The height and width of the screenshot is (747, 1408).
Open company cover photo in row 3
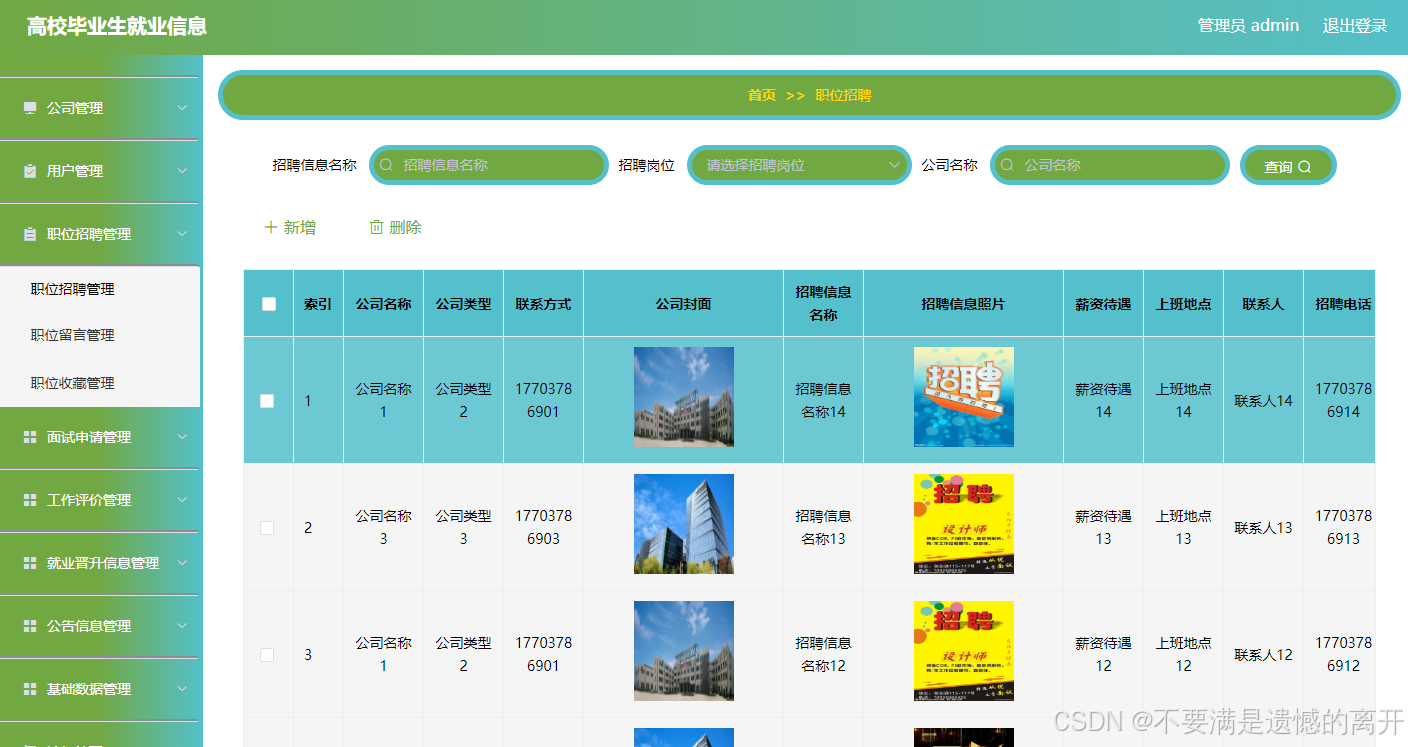coord(684,651)
